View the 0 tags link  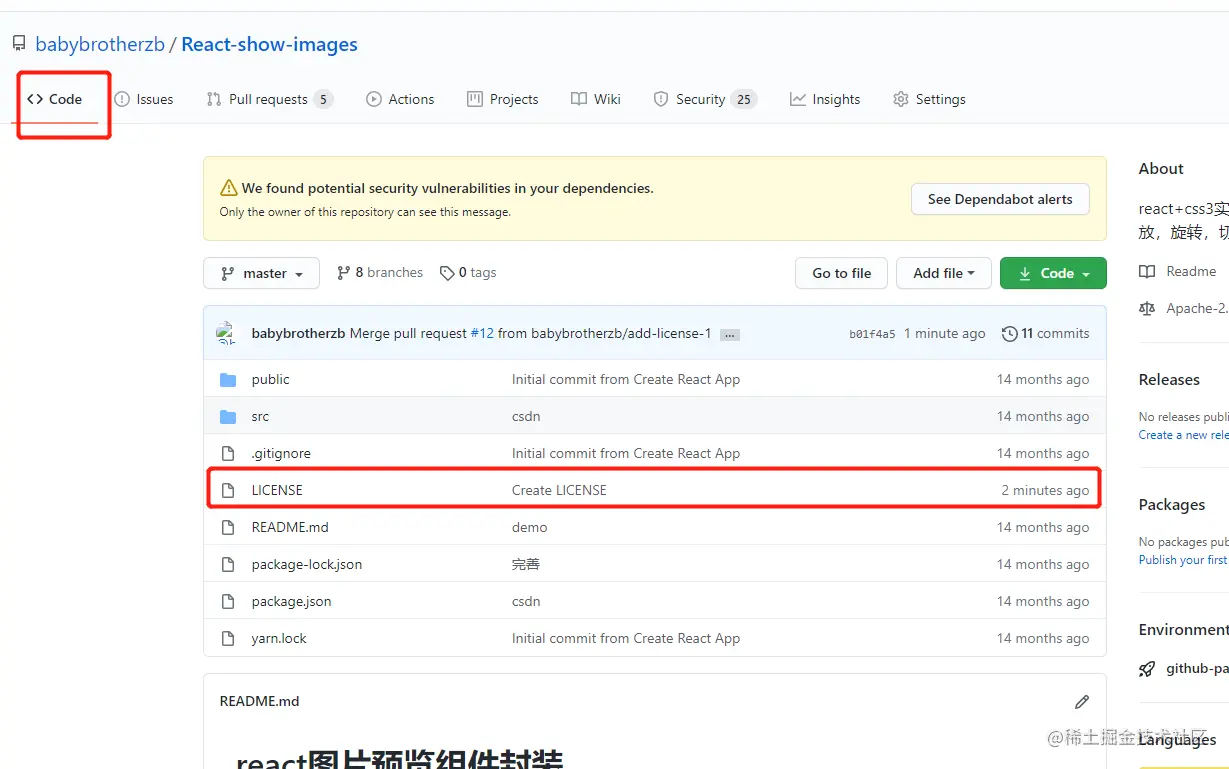coord(468,272)
